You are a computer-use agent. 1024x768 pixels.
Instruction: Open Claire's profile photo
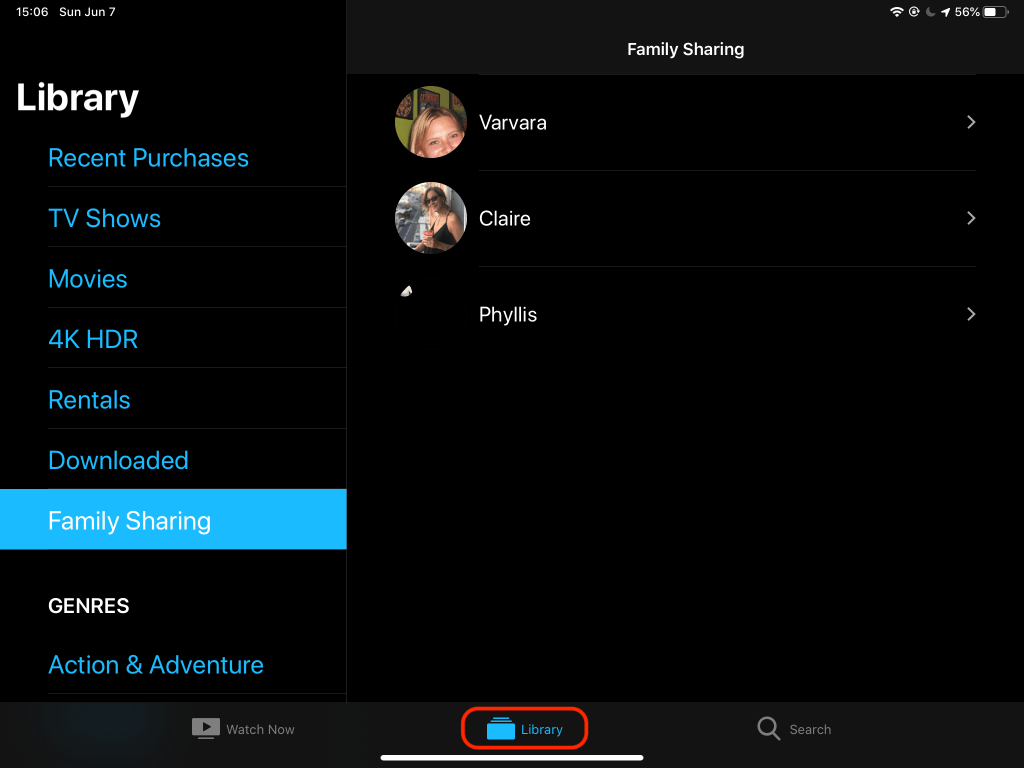click(431, 218)
